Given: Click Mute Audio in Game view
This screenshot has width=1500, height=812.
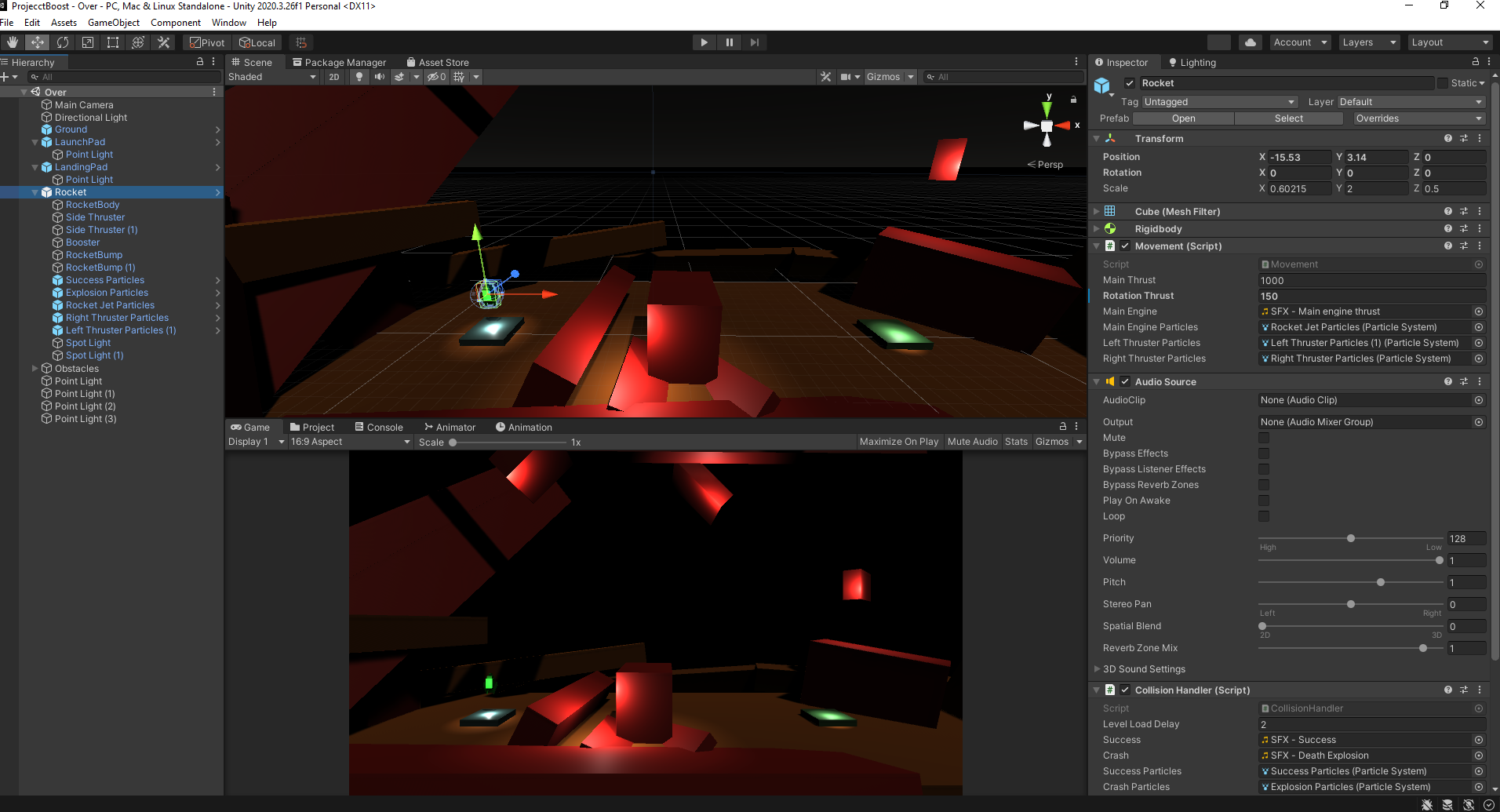Looking at the screenshot, I should click(972, 442).
